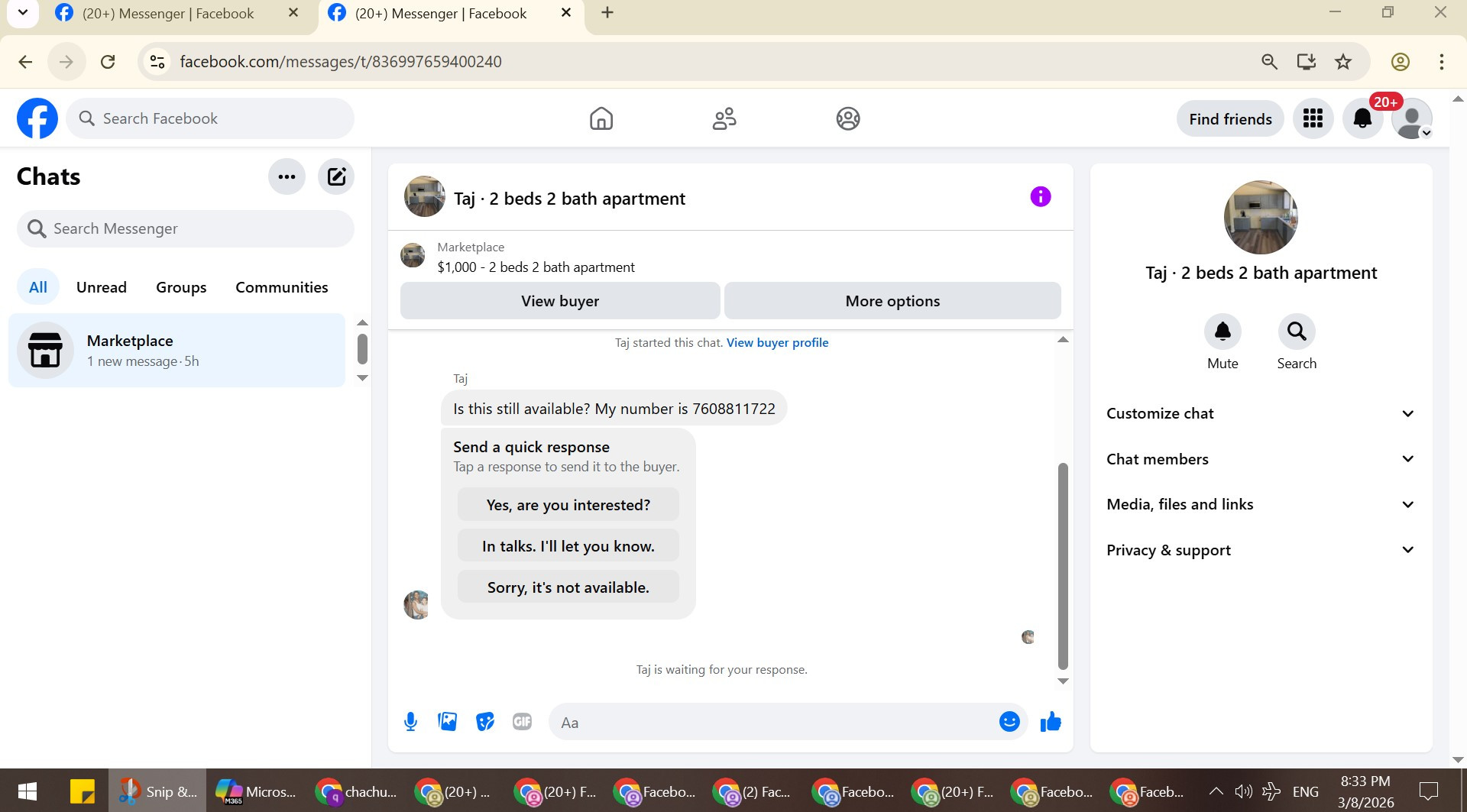Open the tab search dropdown arrow
Screen dimensions: 1467x812
(x=23, y=13)
